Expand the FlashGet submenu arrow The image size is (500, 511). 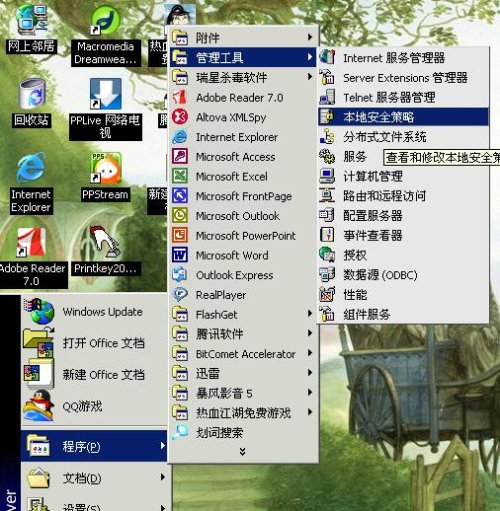click(310, 314)
